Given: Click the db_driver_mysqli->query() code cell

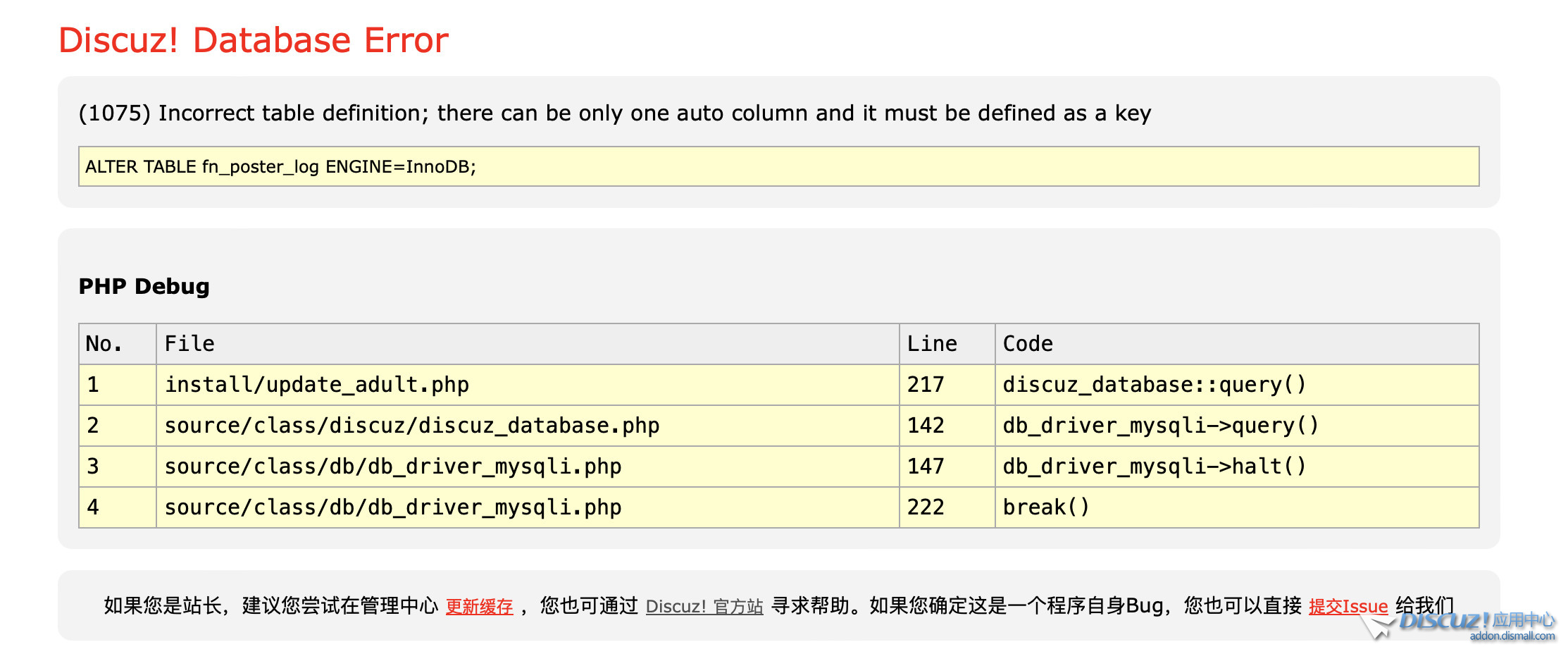Looking at the screenshot, I should coord(1237,426).
